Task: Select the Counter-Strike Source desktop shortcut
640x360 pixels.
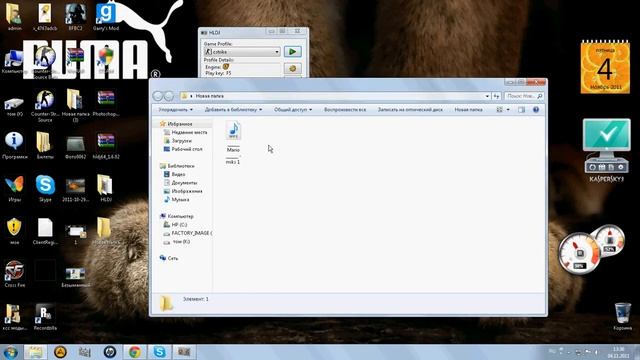Action: point(45,105)
